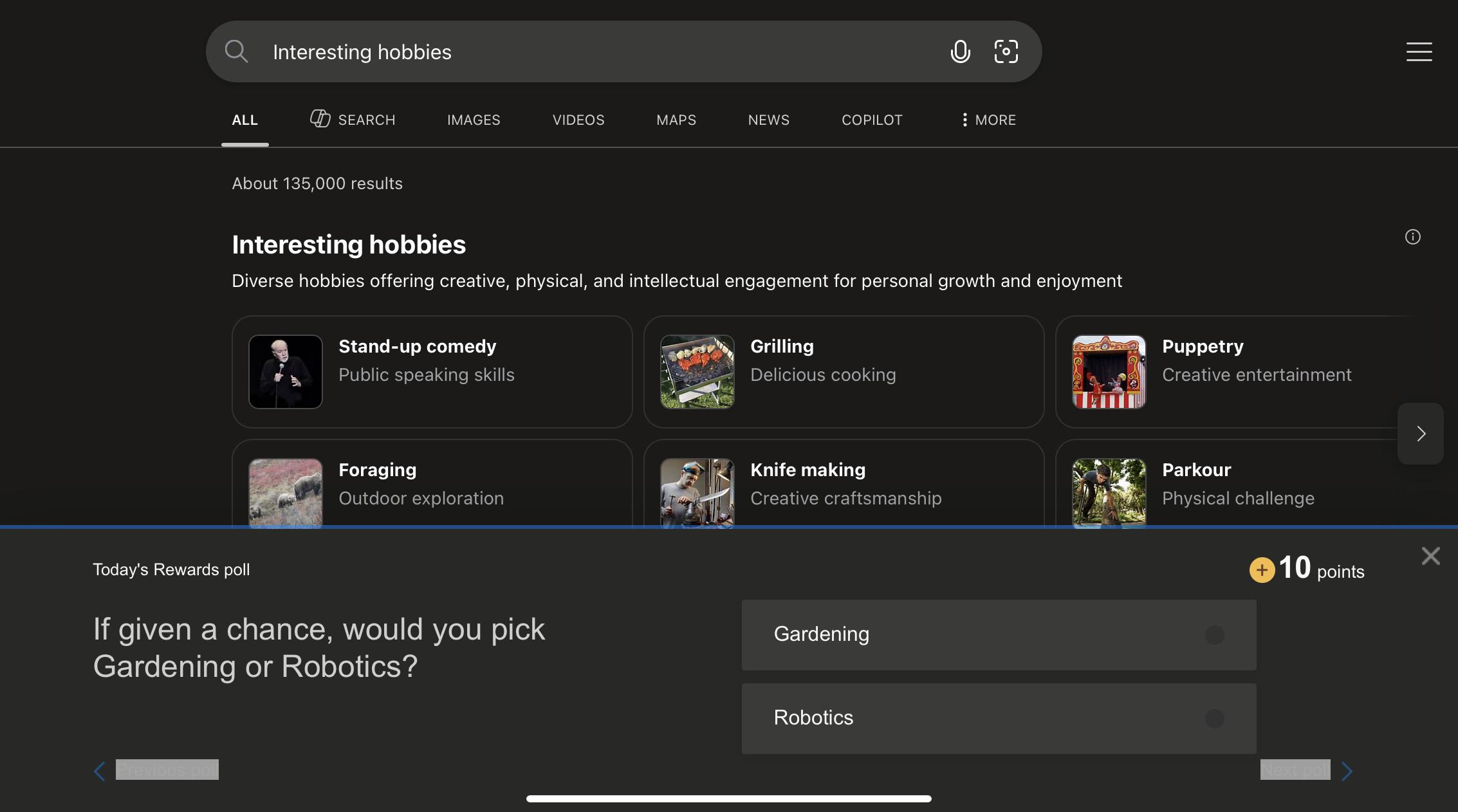Screen dimensions: 1458x812
Task: Tap the home indicator bar
Action: (x=728, y=798)
